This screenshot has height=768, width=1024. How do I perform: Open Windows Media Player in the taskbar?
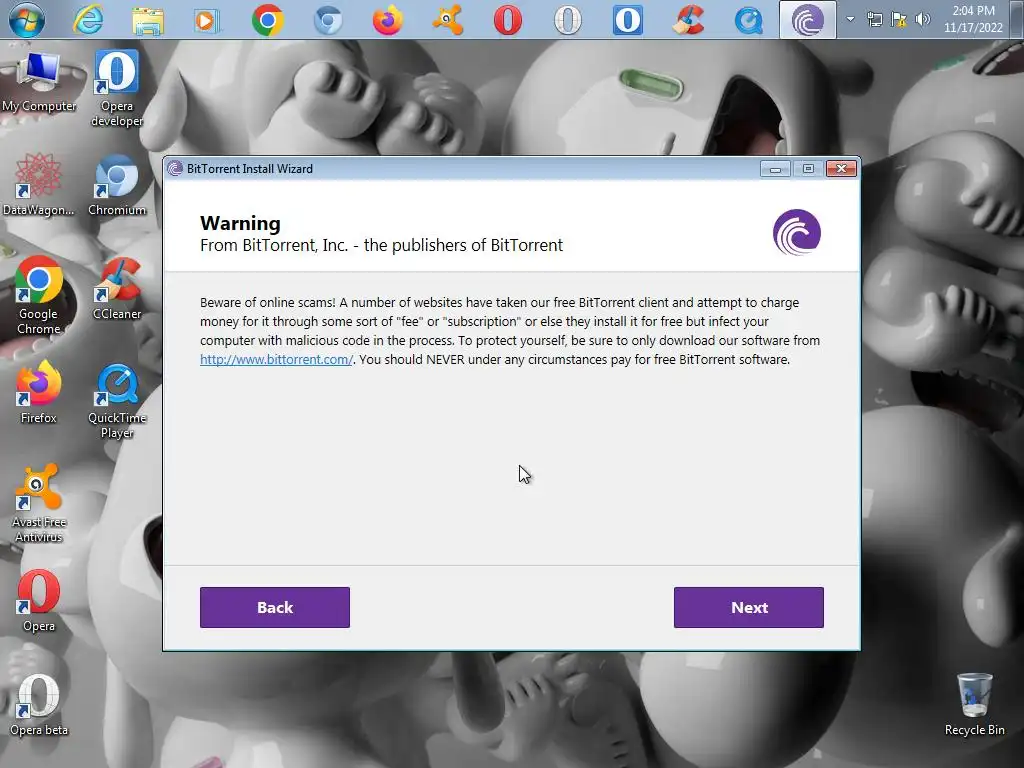pos(207,20)
